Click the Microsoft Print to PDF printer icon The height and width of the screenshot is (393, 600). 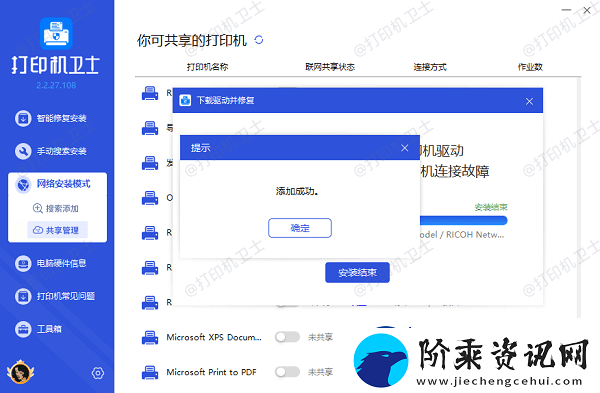point(150,372)
